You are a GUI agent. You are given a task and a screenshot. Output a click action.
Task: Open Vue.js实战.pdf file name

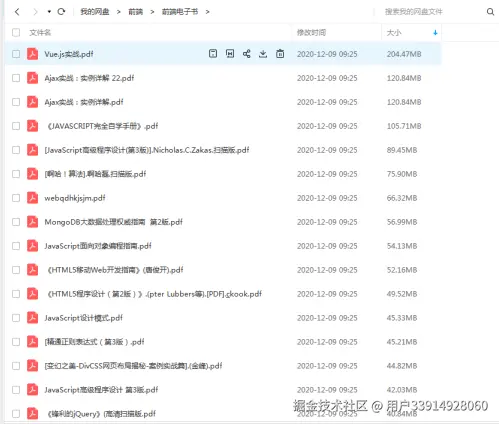[x=69, y=54]
